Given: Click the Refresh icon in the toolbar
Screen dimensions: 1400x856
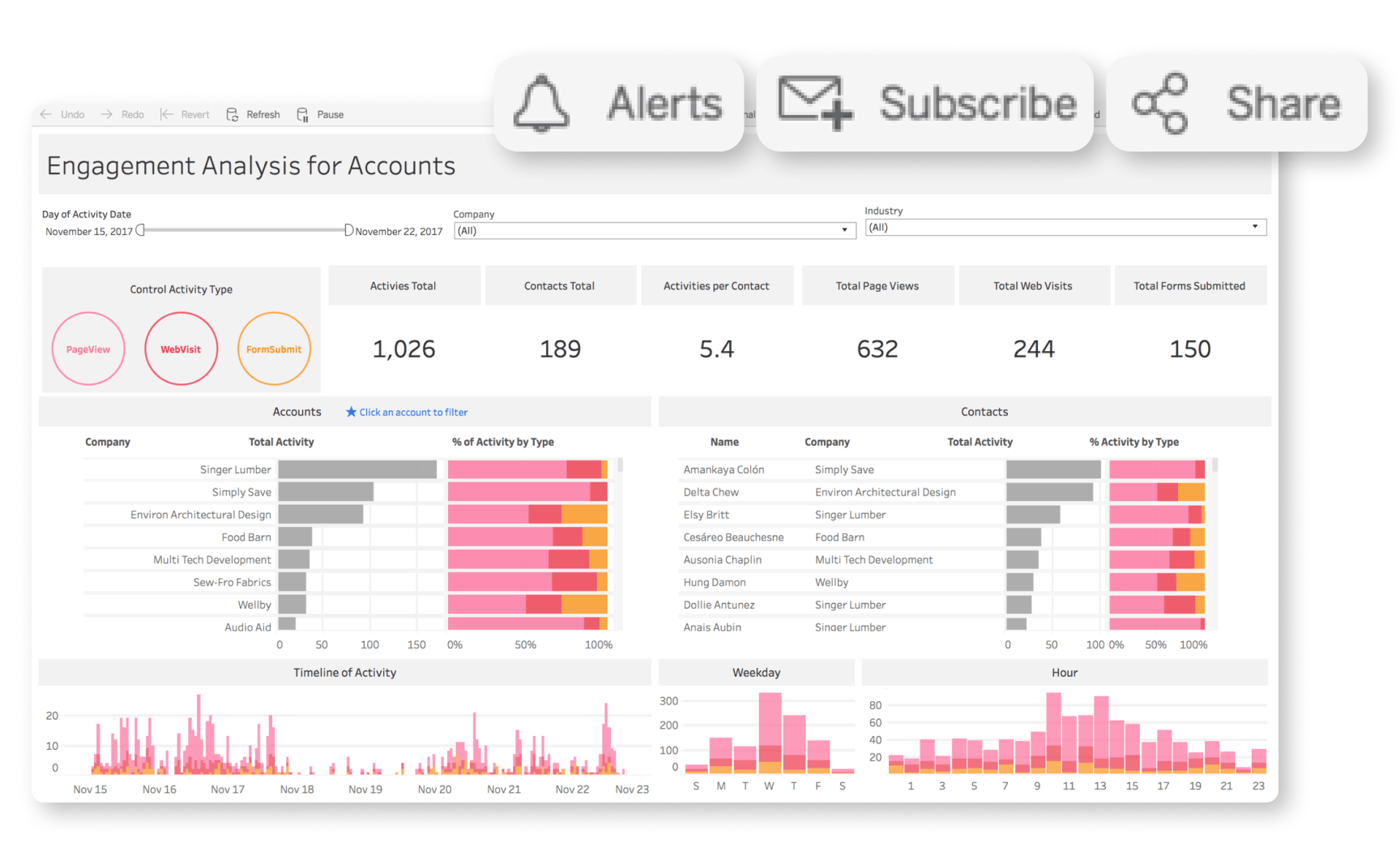Looking at the screenshot, I should (231, 113).
